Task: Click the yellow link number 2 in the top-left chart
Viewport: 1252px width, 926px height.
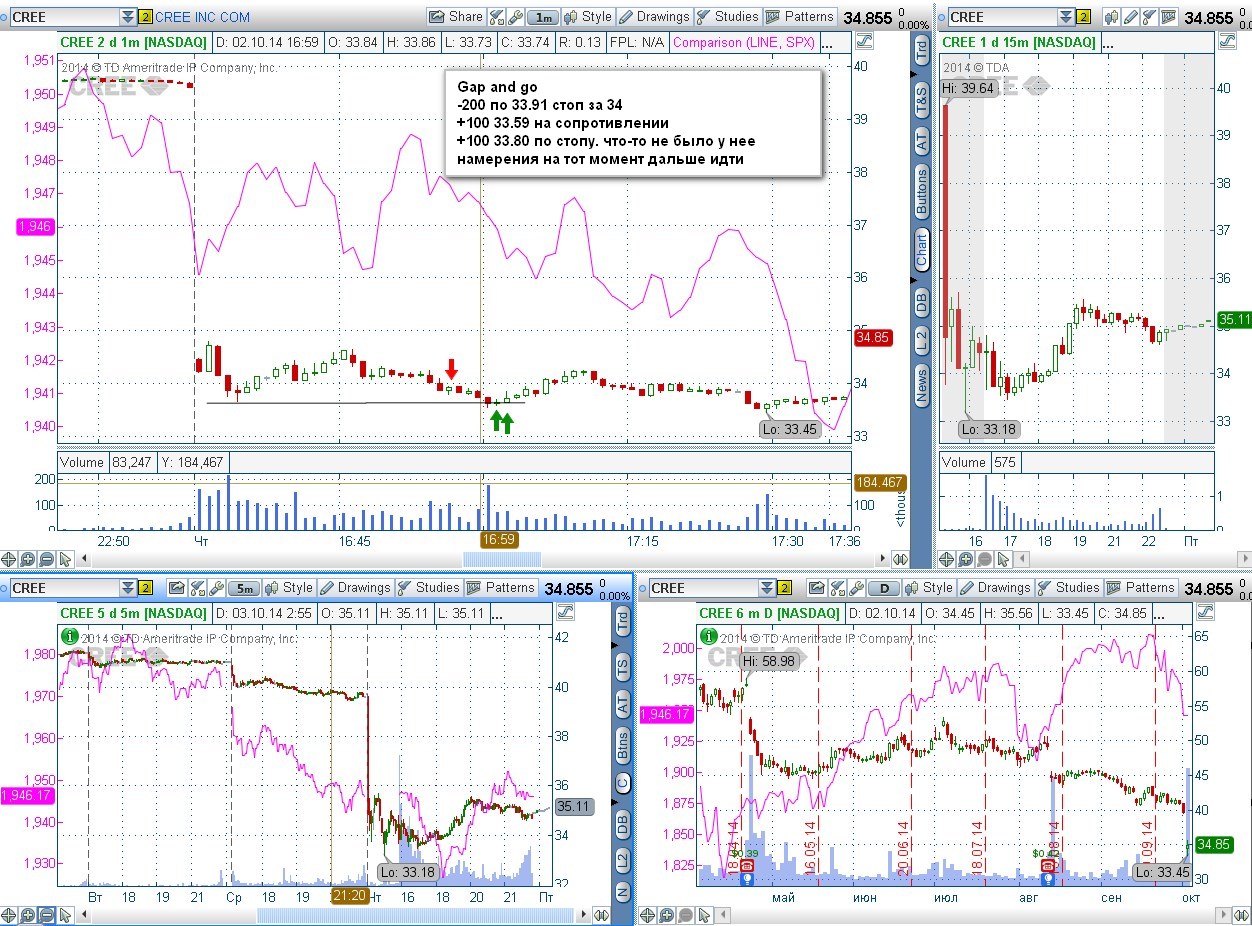Action: [145, 17]
